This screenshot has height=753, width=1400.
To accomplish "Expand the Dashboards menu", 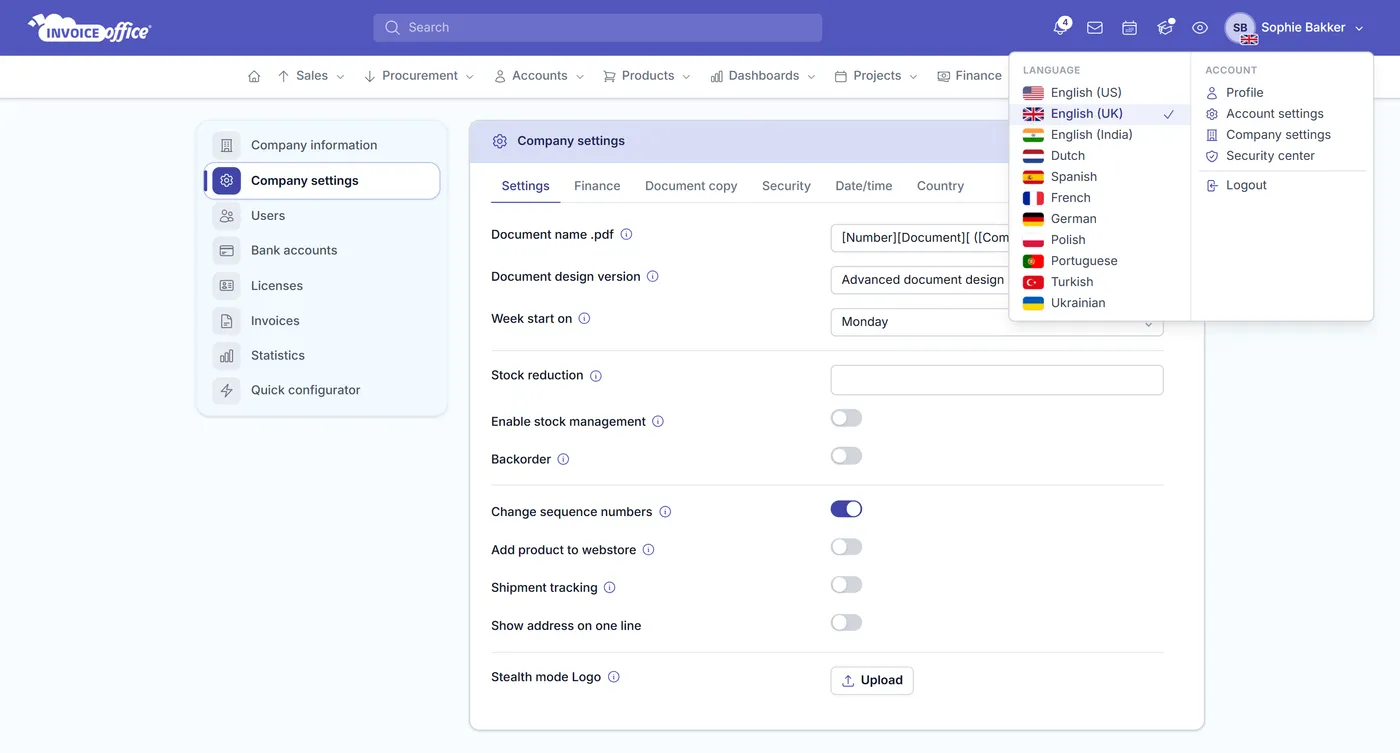I will [x=763, y=76].
